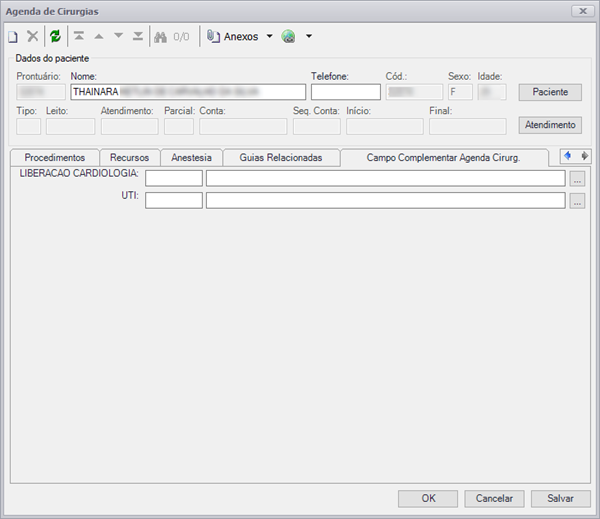This screenshot has width=600, height=519.
Task: Go to last record arrow icon
Action: pyautogui.click(x=138, y=36)
